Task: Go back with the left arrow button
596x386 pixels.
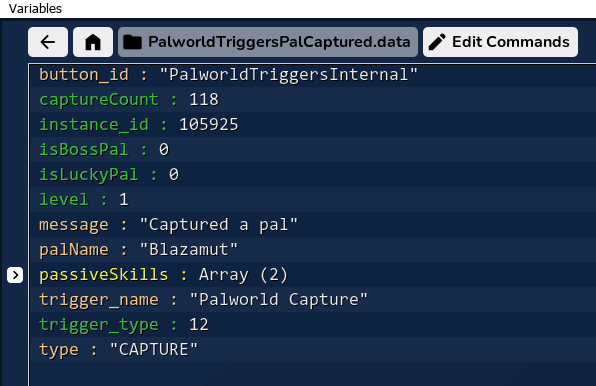Action: [x=48, y=42]
